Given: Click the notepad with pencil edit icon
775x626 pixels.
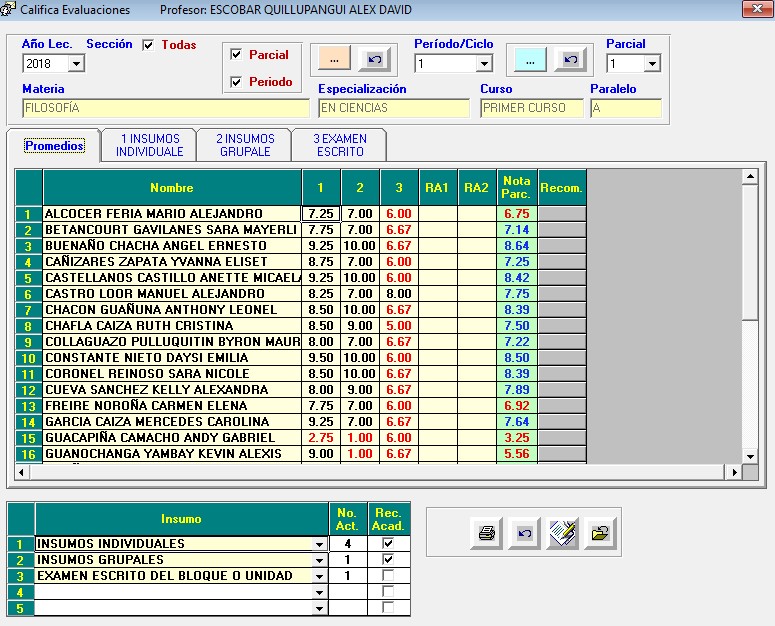Looking at the screenshot, I should point(562,534).
